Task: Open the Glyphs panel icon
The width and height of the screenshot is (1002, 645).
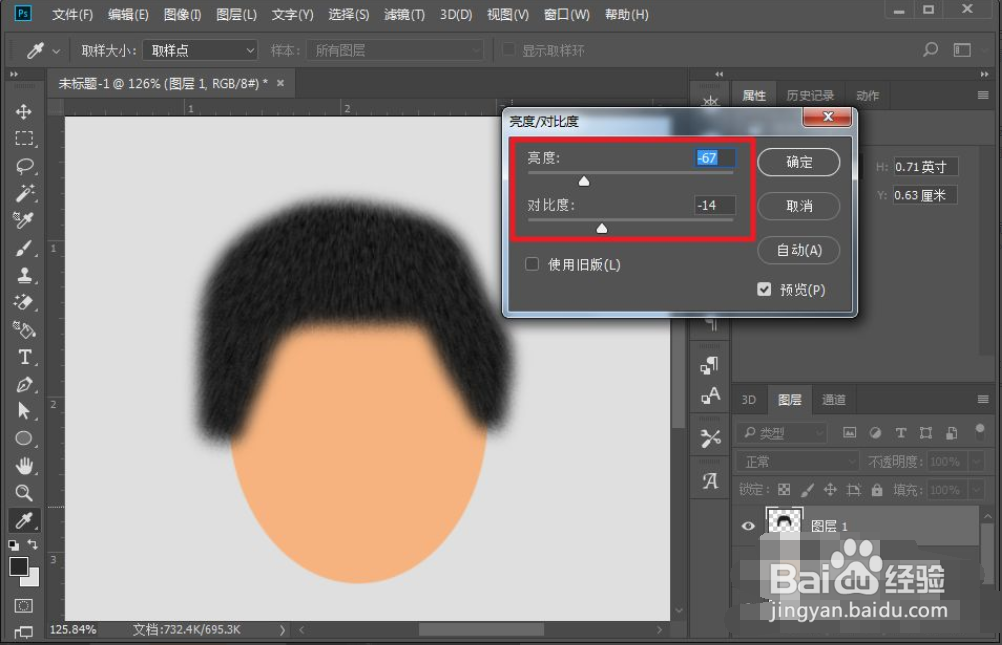Action: tap(710, 480)
